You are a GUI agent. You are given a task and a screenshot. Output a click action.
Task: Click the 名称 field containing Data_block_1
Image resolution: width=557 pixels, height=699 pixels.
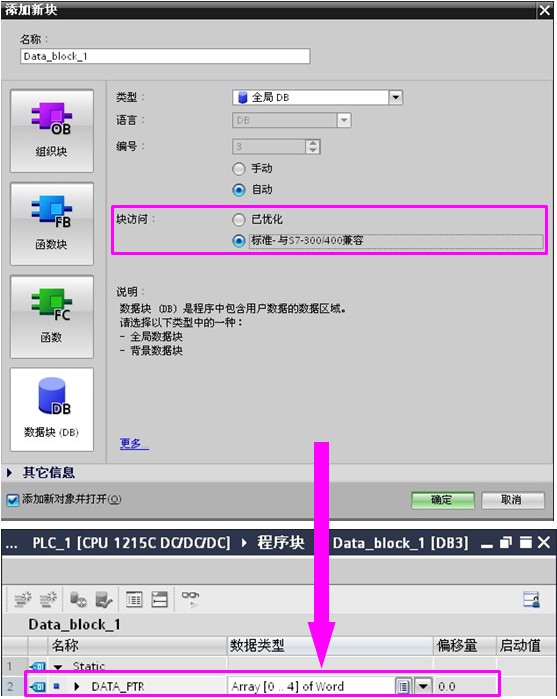165,56
